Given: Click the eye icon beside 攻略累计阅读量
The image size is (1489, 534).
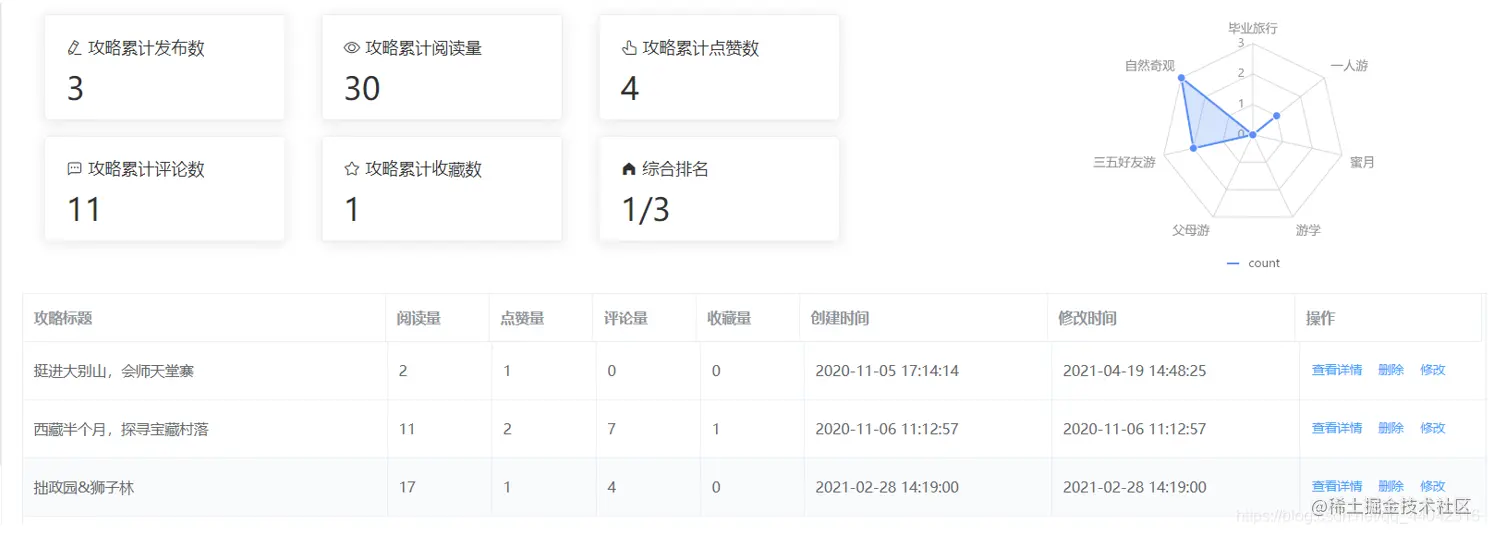Looking at the screenshot, I should coord(351,48).
